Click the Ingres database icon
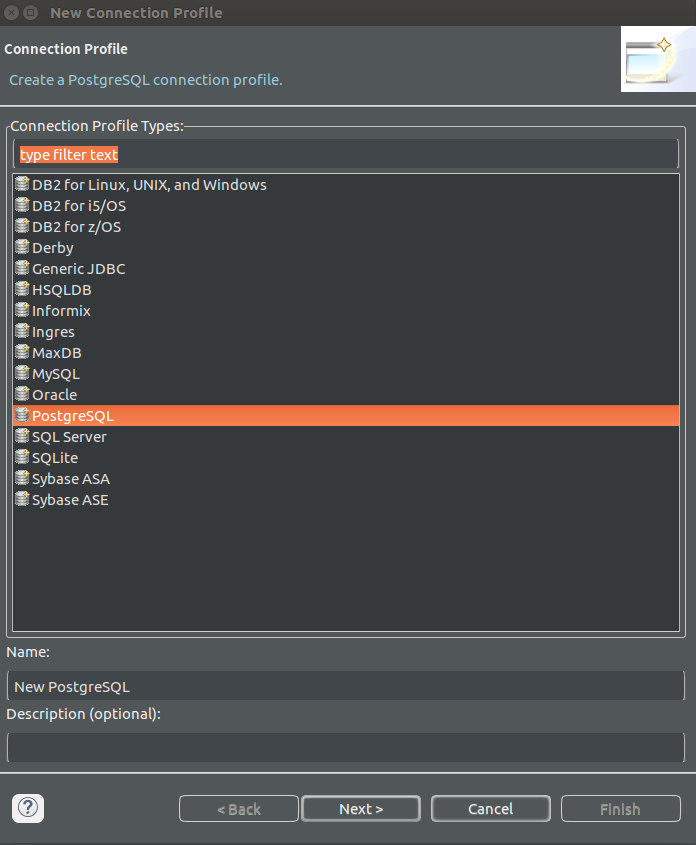 [22, 331]
